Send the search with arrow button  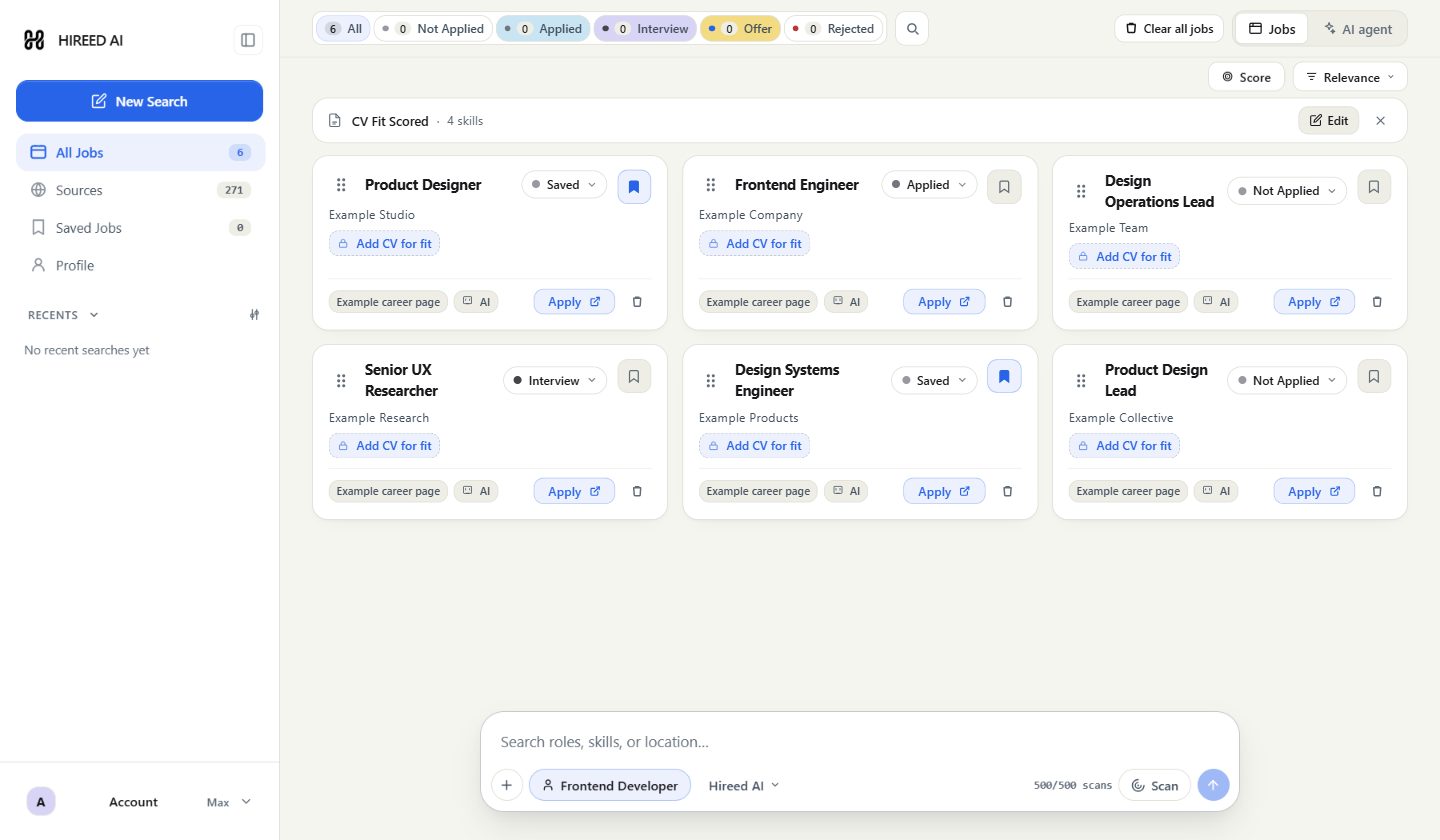(1213, 785)
